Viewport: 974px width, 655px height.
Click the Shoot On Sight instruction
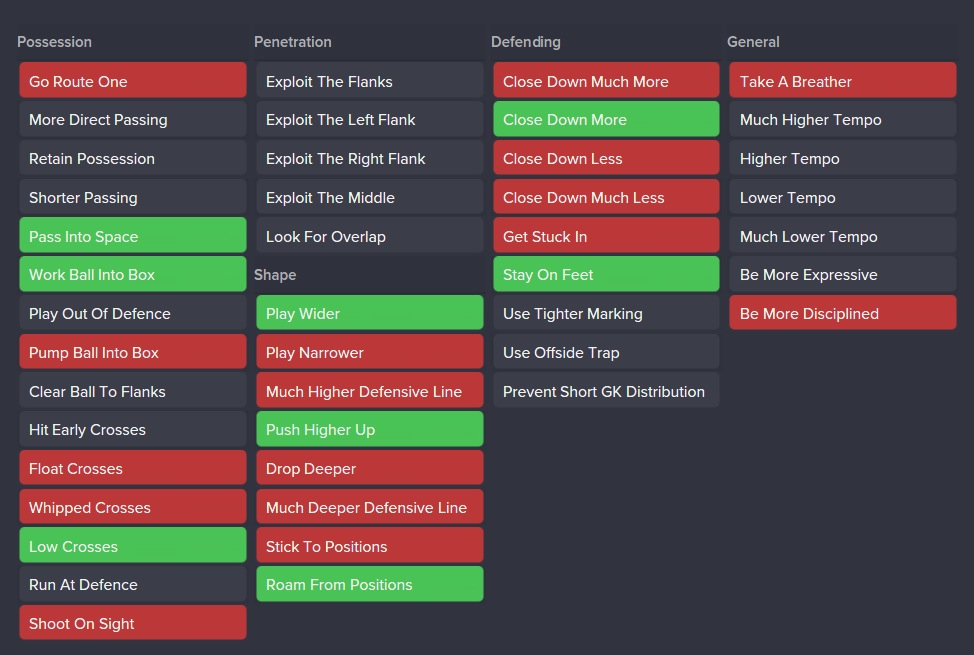pyautogui.click(x=132, y=624)
